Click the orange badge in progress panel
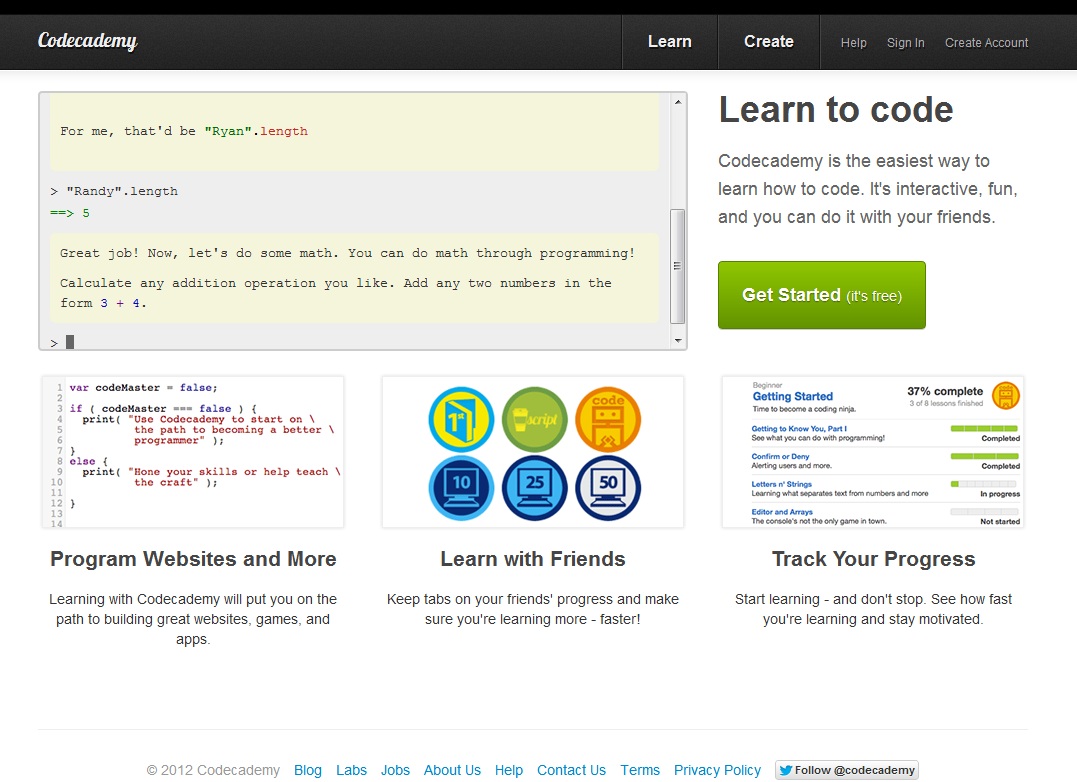This screenshot has height=782, width=1077. pyautogui.click(x=1007, y=395)
